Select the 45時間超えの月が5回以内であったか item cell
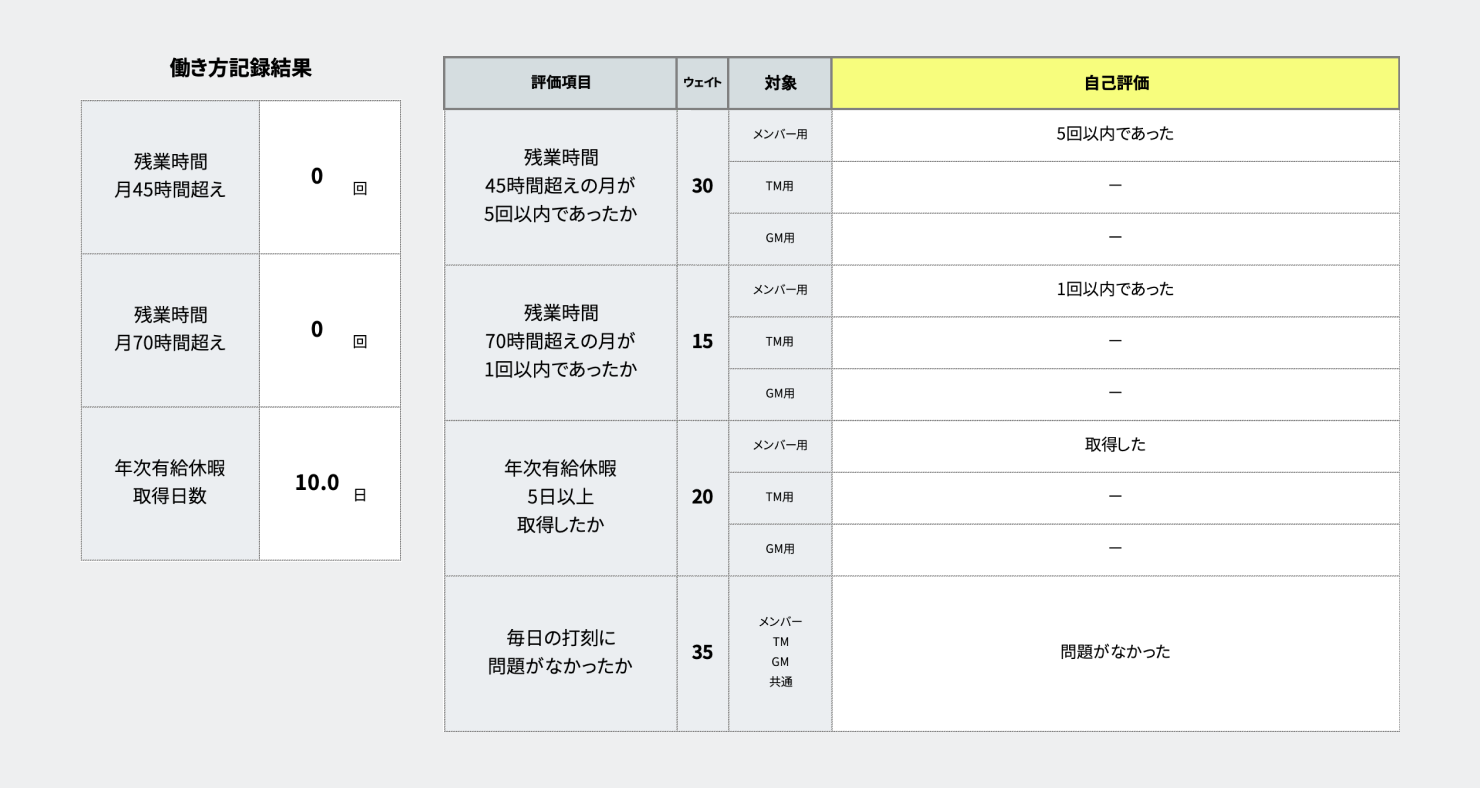Viewport: 1480px width, 788px height. (x=560, y=187)
